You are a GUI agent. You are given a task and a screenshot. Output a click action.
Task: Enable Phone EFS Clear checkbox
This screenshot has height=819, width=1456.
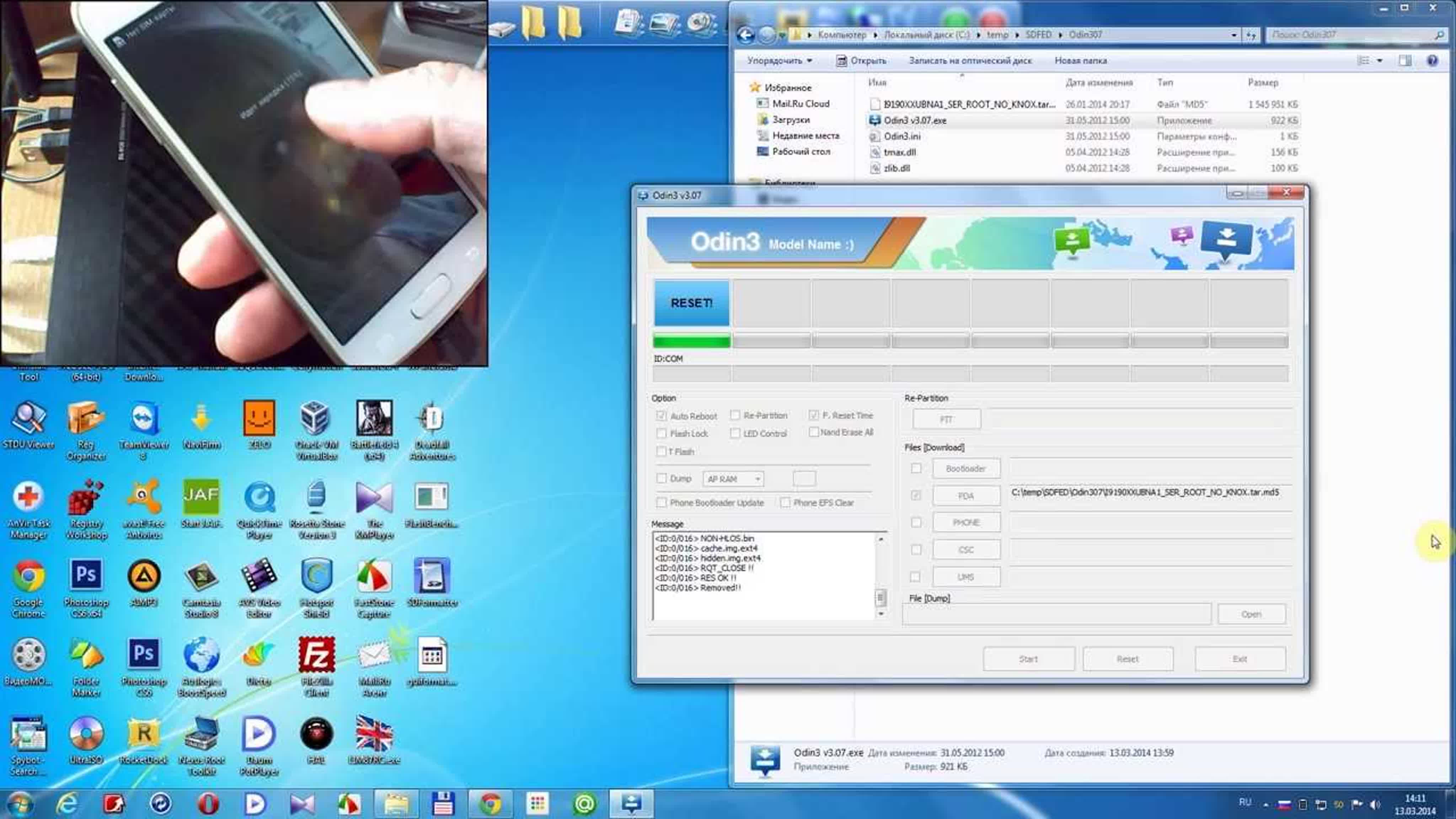coord(785,503)
